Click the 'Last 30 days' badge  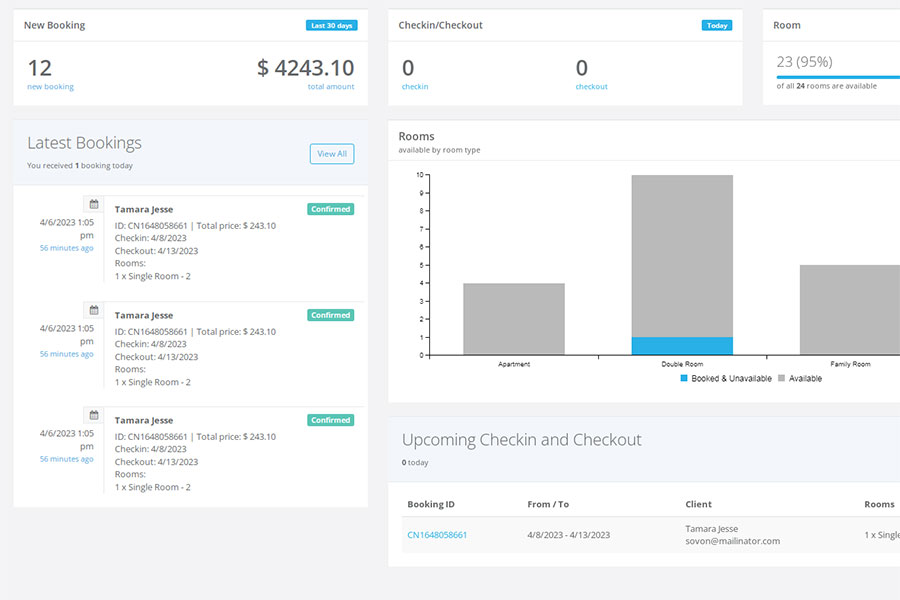coord(331,26)
